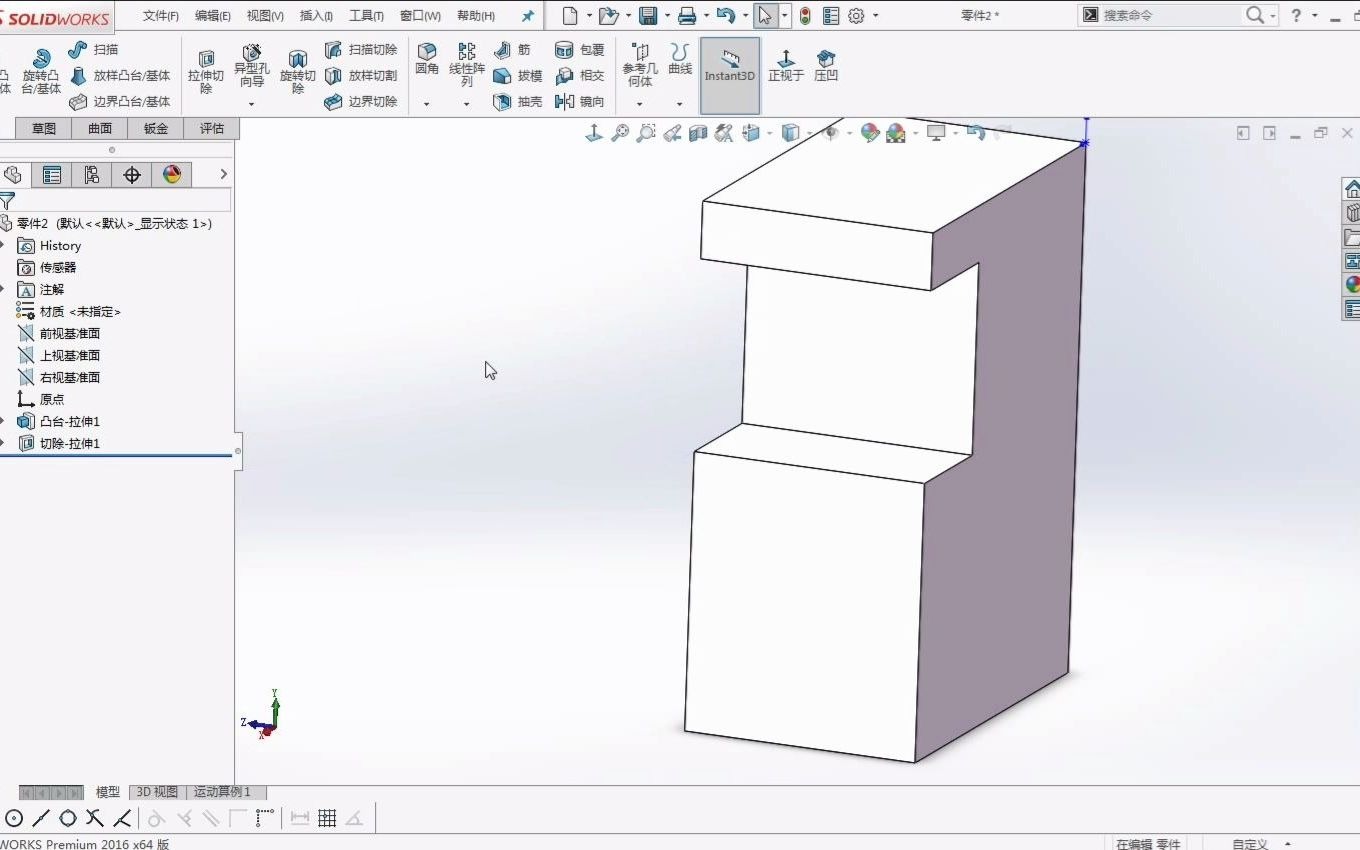Switch view with 正视于 normal to
The image size is (1360, 850).
coord(786,65)
